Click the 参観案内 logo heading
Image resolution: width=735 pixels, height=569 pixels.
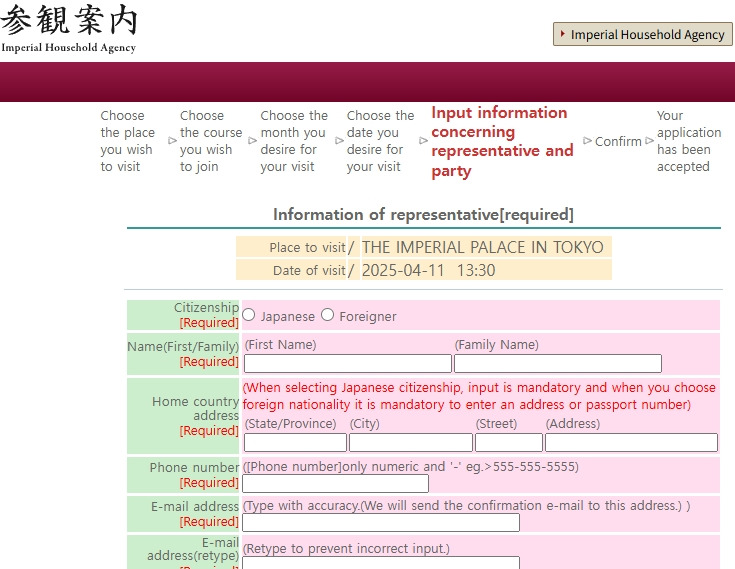click(x=69, y=20)
